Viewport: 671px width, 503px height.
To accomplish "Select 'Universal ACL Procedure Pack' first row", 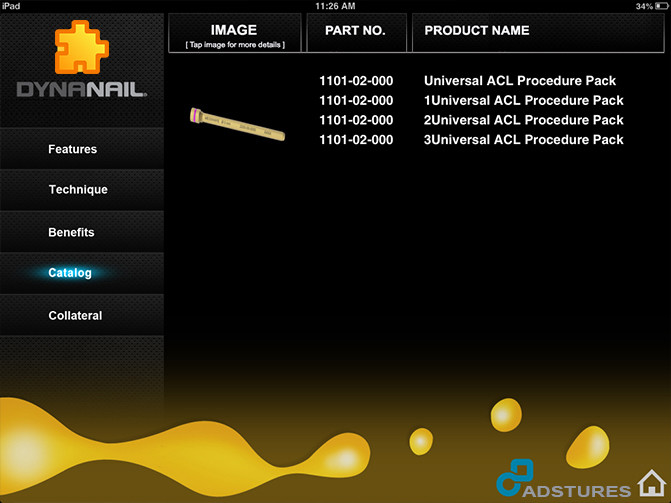I will pyautogui.click(x=520, y=80).
